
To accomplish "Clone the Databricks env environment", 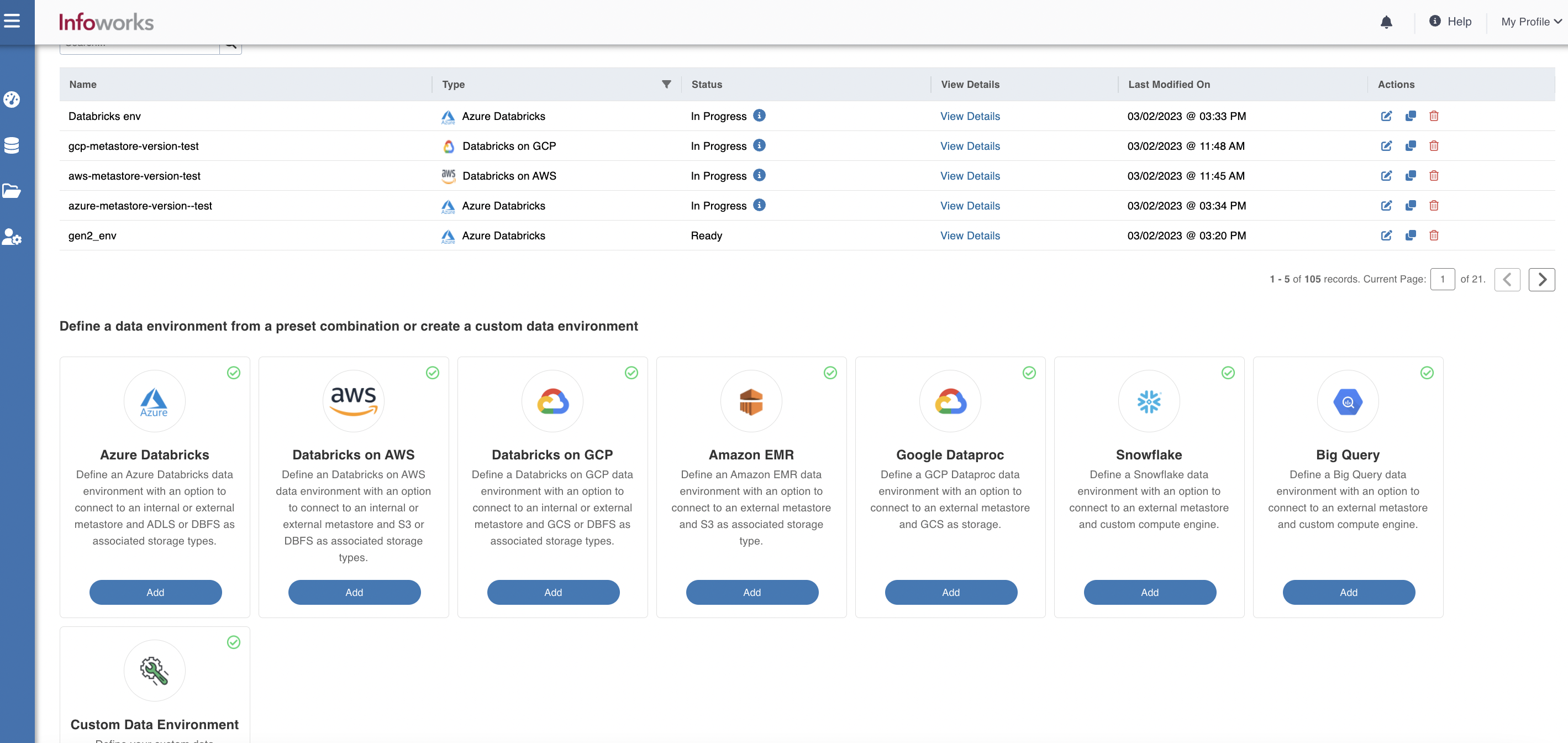I will [1411, 116].
